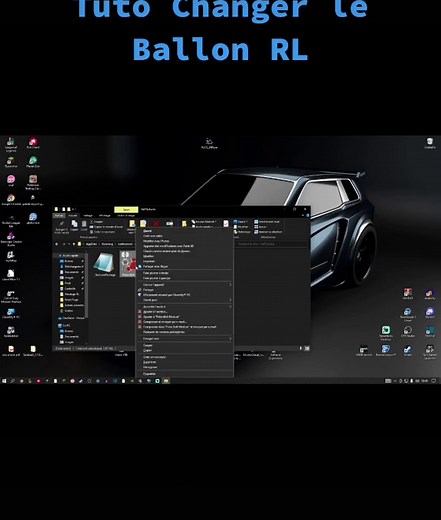Show hidden tray icons chevron in taskbar
The width and height of the screenshot is (441, 520).
coord(395,381)
